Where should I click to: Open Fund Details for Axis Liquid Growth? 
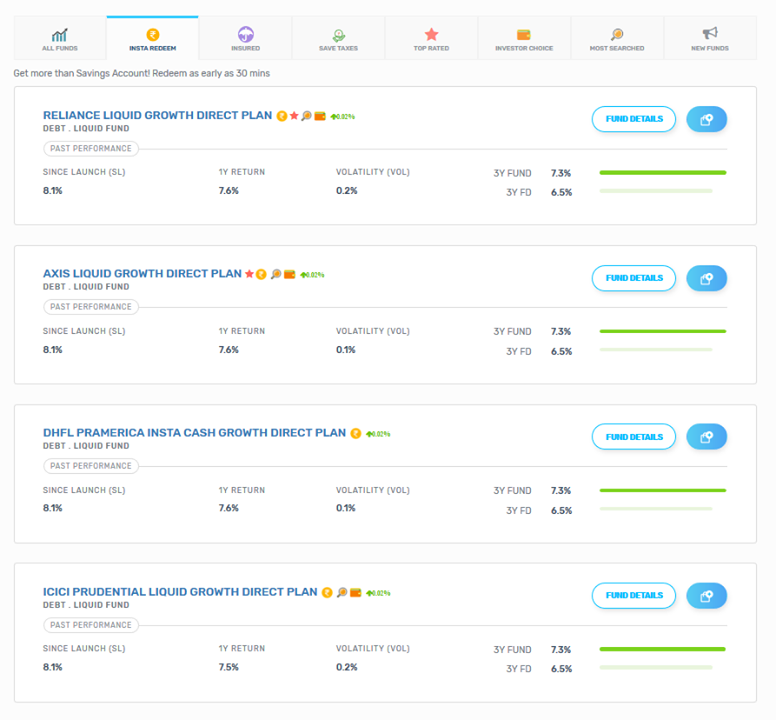(x=634, y=279)
